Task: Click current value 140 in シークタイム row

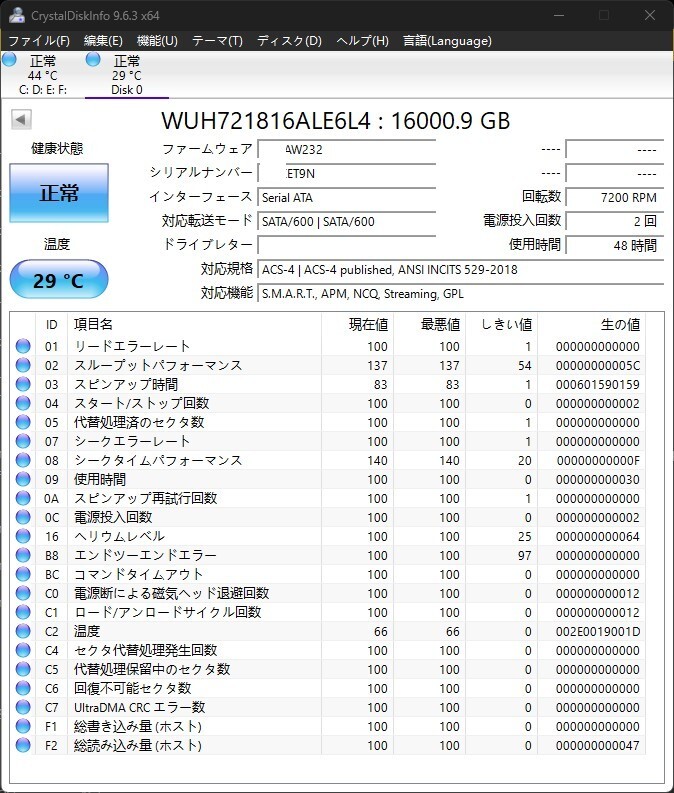Action: 377,460
